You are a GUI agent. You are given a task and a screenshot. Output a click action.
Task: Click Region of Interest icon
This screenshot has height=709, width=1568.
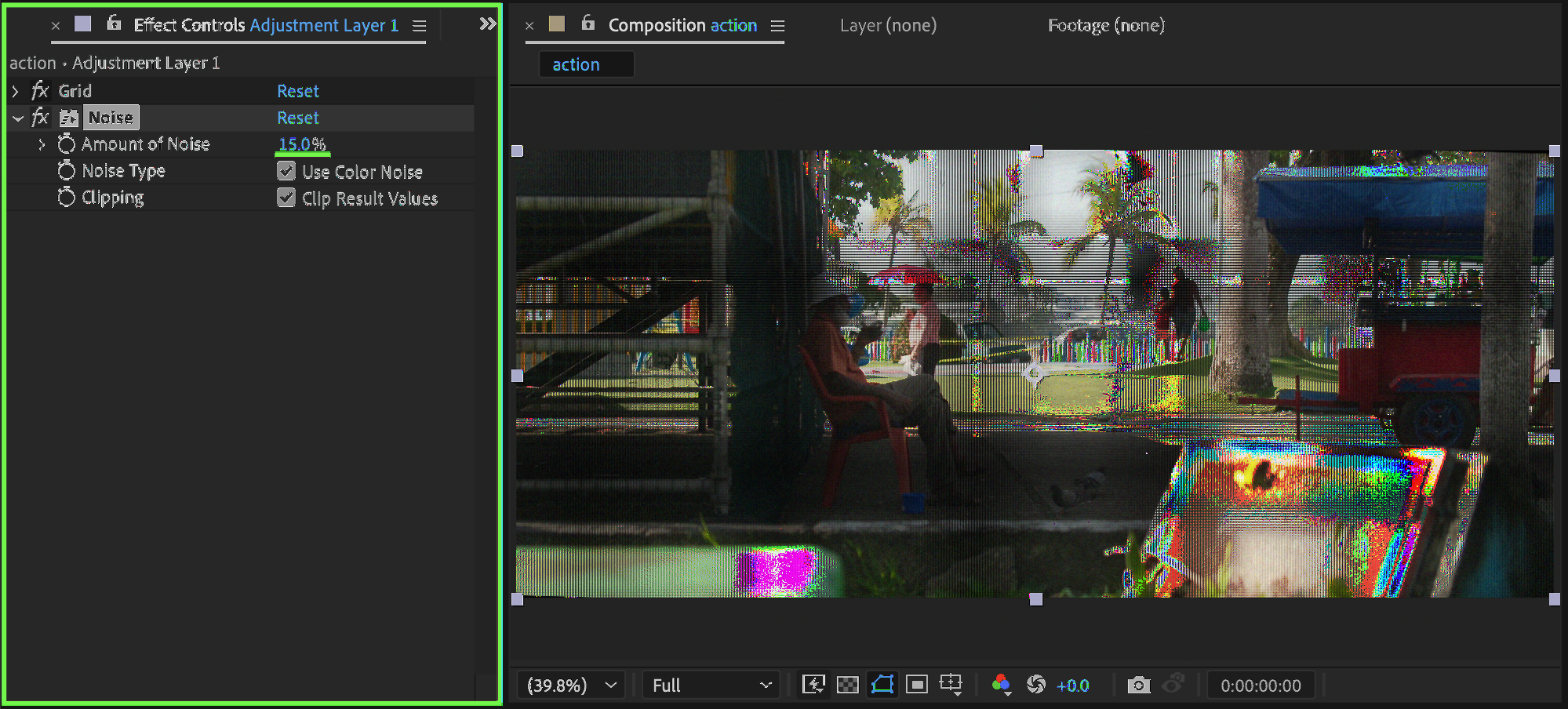[916, 685]
